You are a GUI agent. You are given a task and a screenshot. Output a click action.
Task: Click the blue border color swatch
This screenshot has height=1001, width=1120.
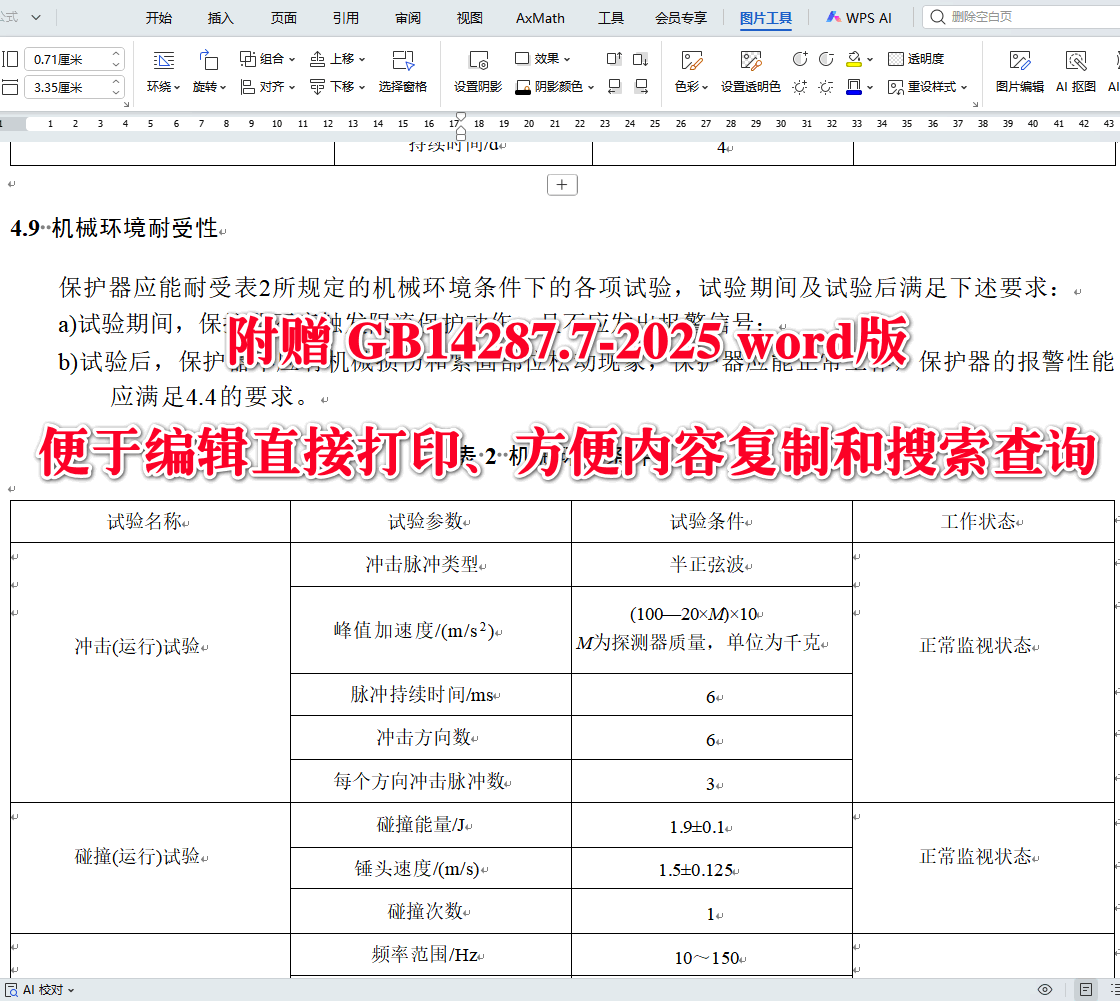[853, 91]
